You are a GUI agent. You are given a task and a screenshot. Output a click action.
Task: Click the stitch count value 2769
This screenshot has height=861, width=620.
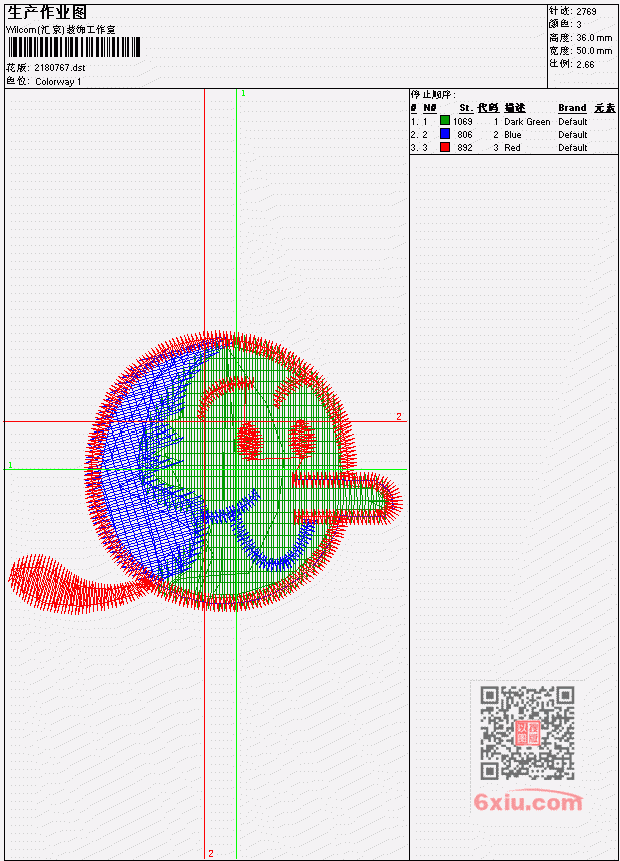point(586,12)
